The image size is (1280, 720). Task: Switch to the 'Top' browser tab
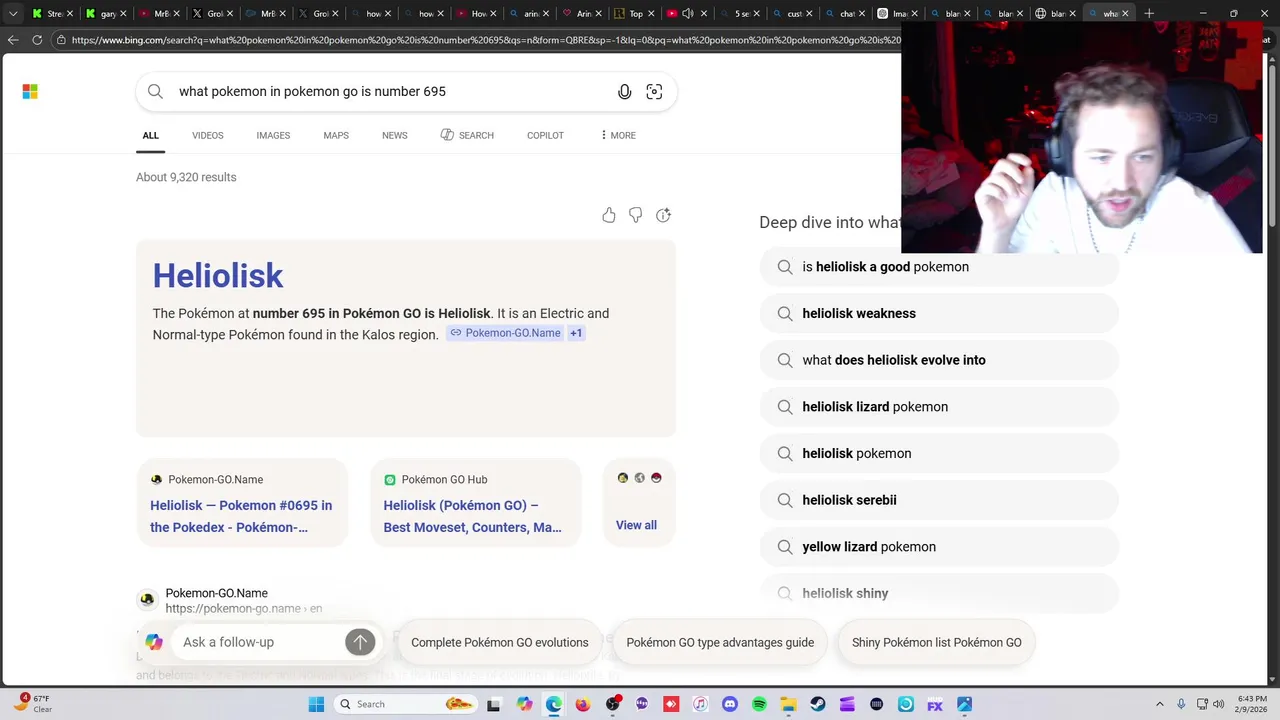pos(634,14)
